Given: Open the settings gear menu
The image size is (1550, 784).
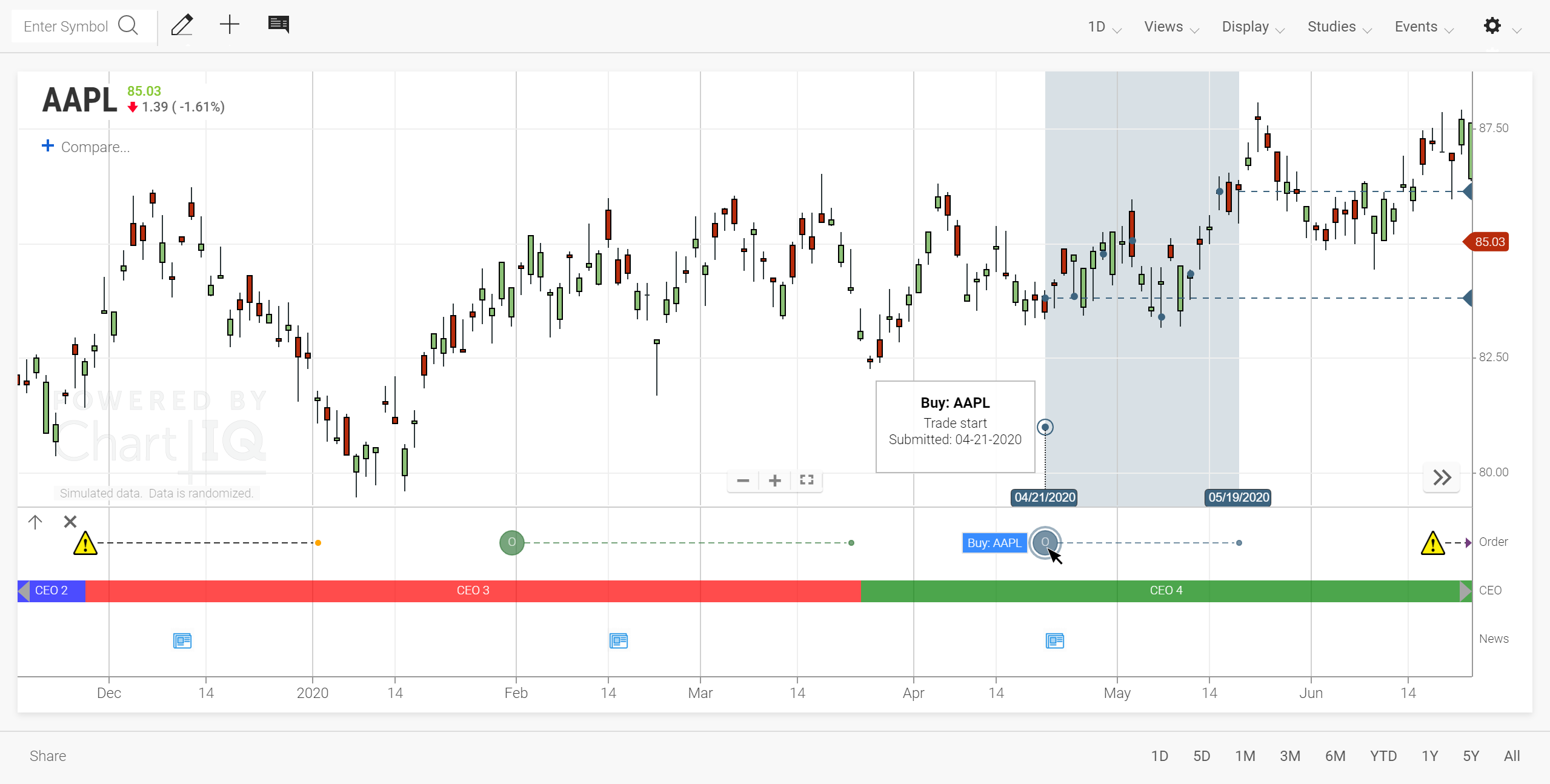Looking at the screenshot, I should click(1492, 25).
